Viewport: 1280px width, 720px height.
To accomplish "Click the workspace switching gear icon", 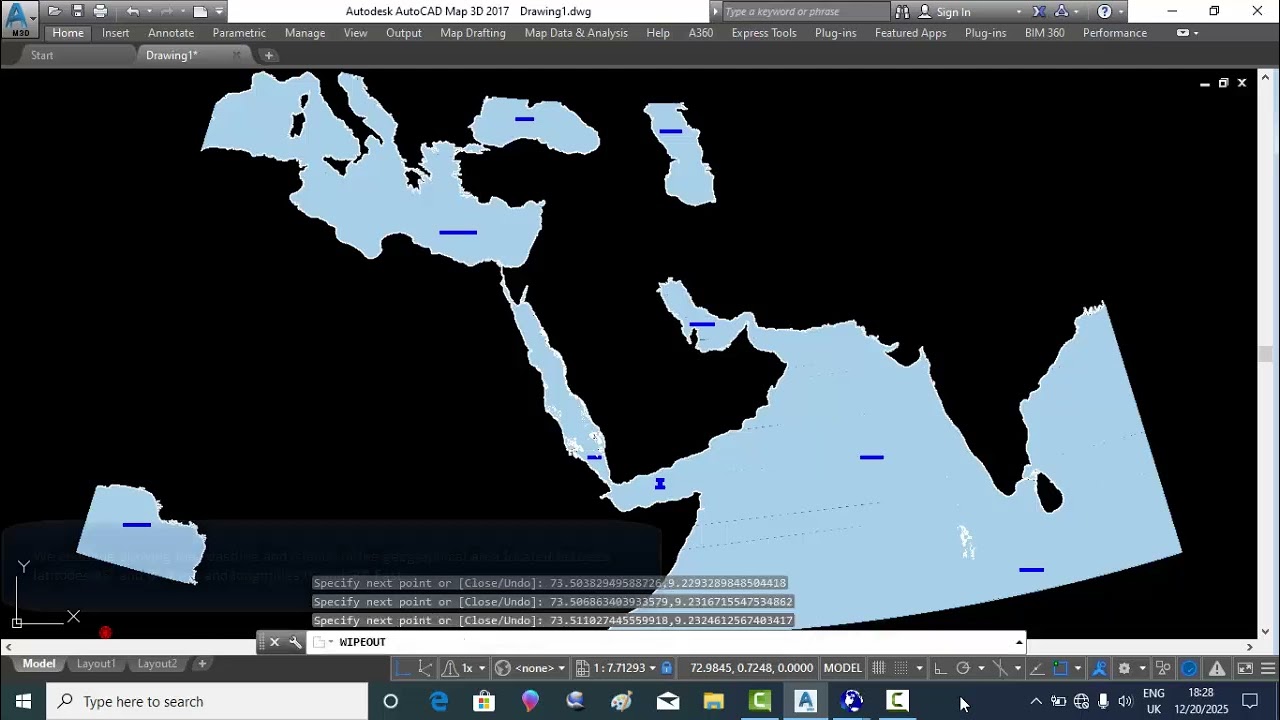I will pyautogui.click(x=1124, y=668).
